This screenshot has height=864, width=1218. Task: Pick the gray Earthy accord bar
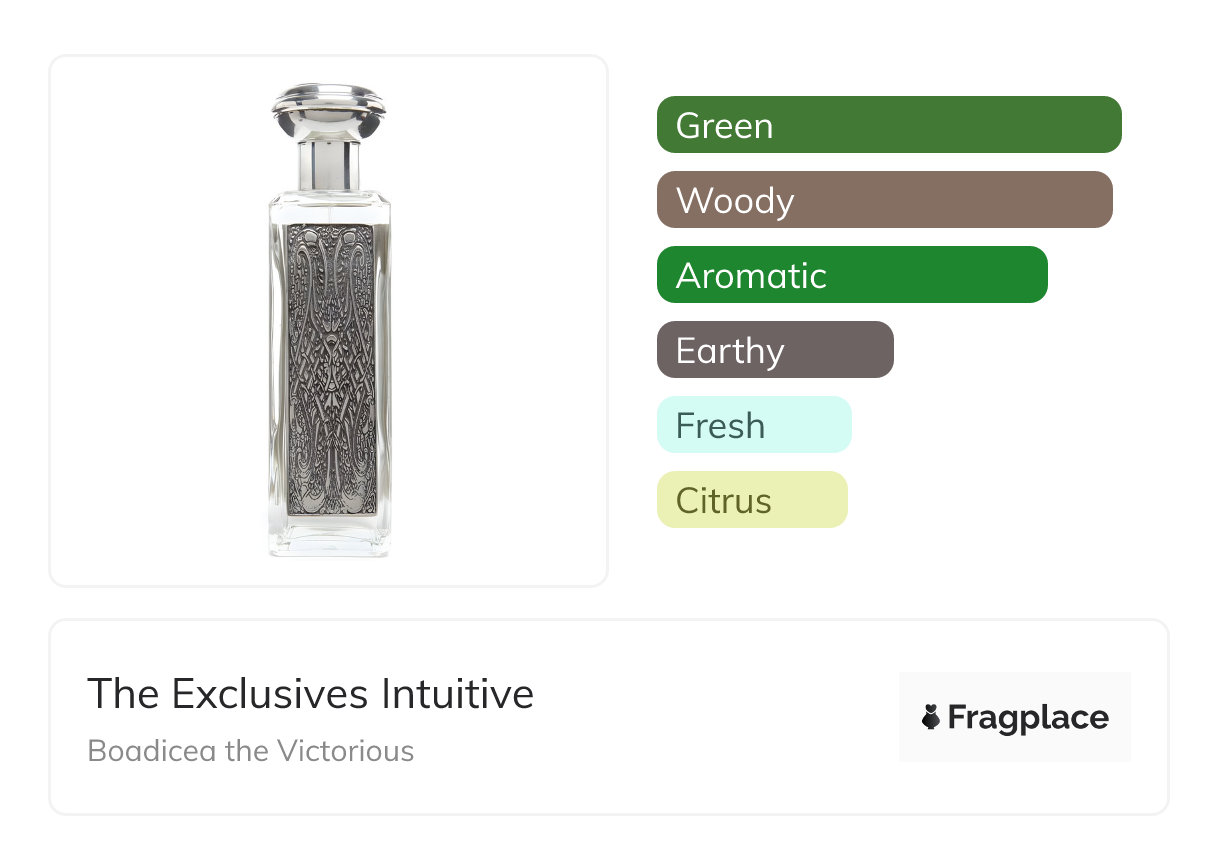point(775,350)
